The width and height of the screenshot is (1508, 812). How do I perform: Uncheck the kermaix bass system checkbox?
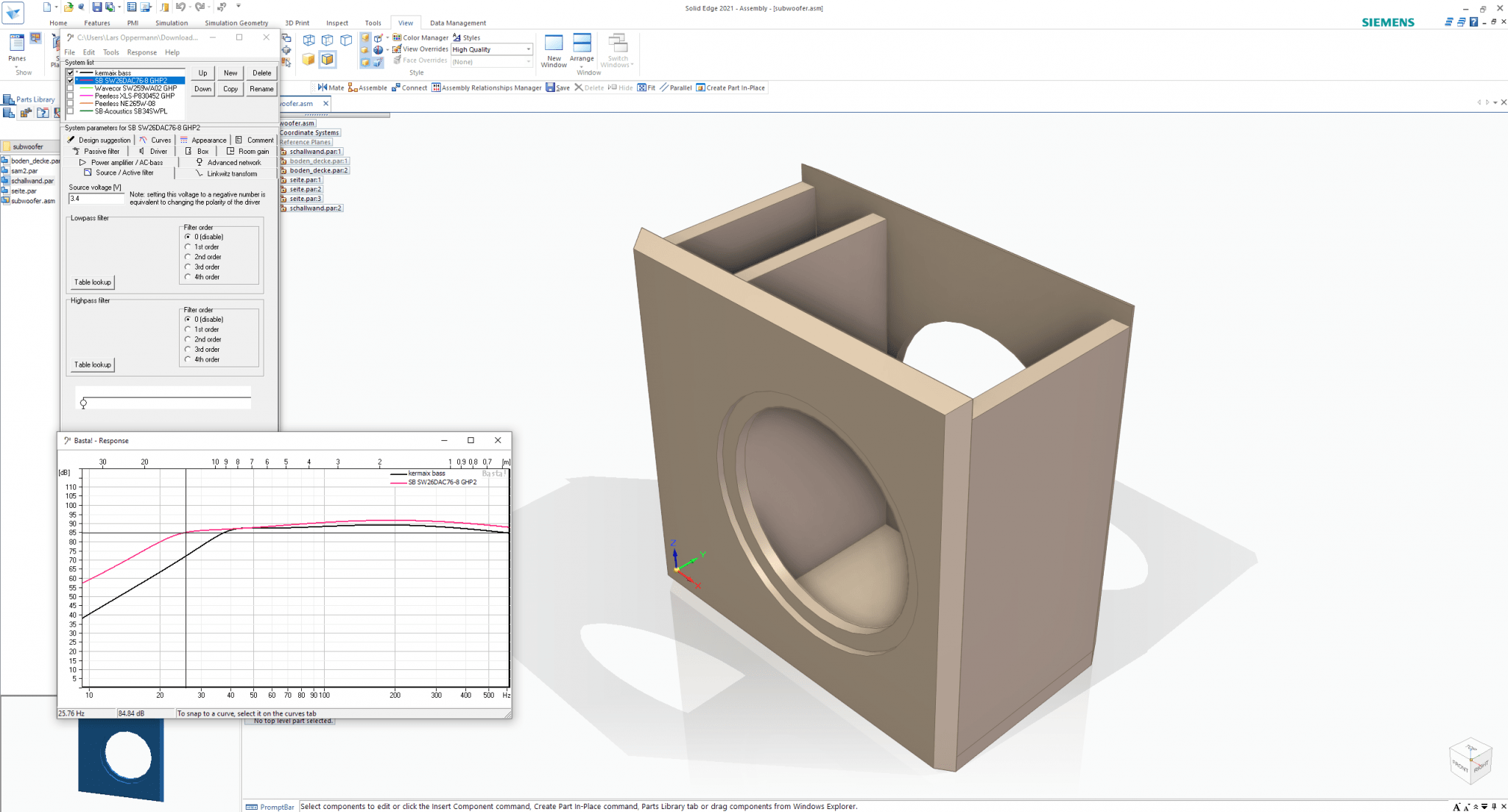pyautogui.click(x=71, y=73)
